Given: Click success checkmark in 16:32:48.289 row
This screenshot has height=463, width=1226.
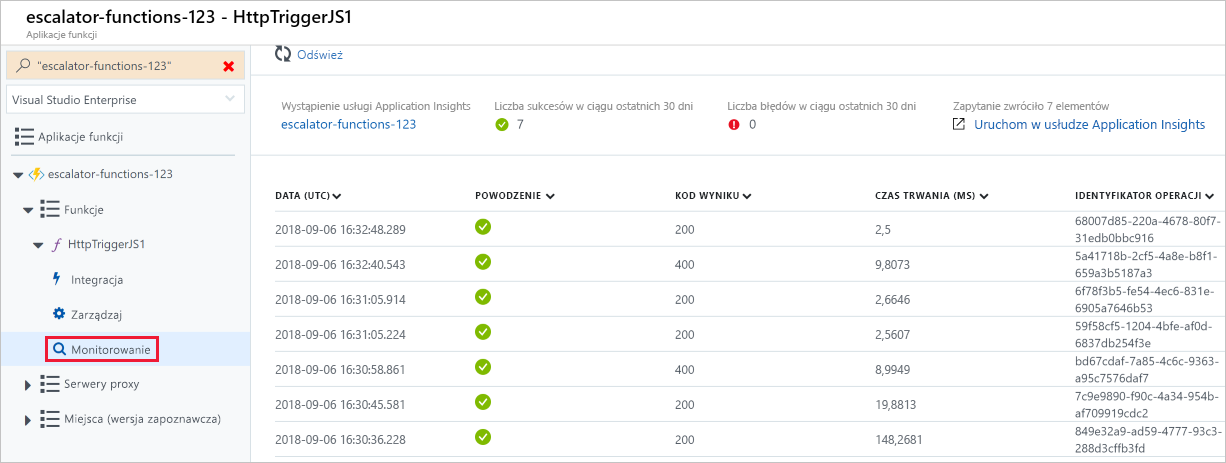Looking at the screenshot, I should click(x=483, y=226).
